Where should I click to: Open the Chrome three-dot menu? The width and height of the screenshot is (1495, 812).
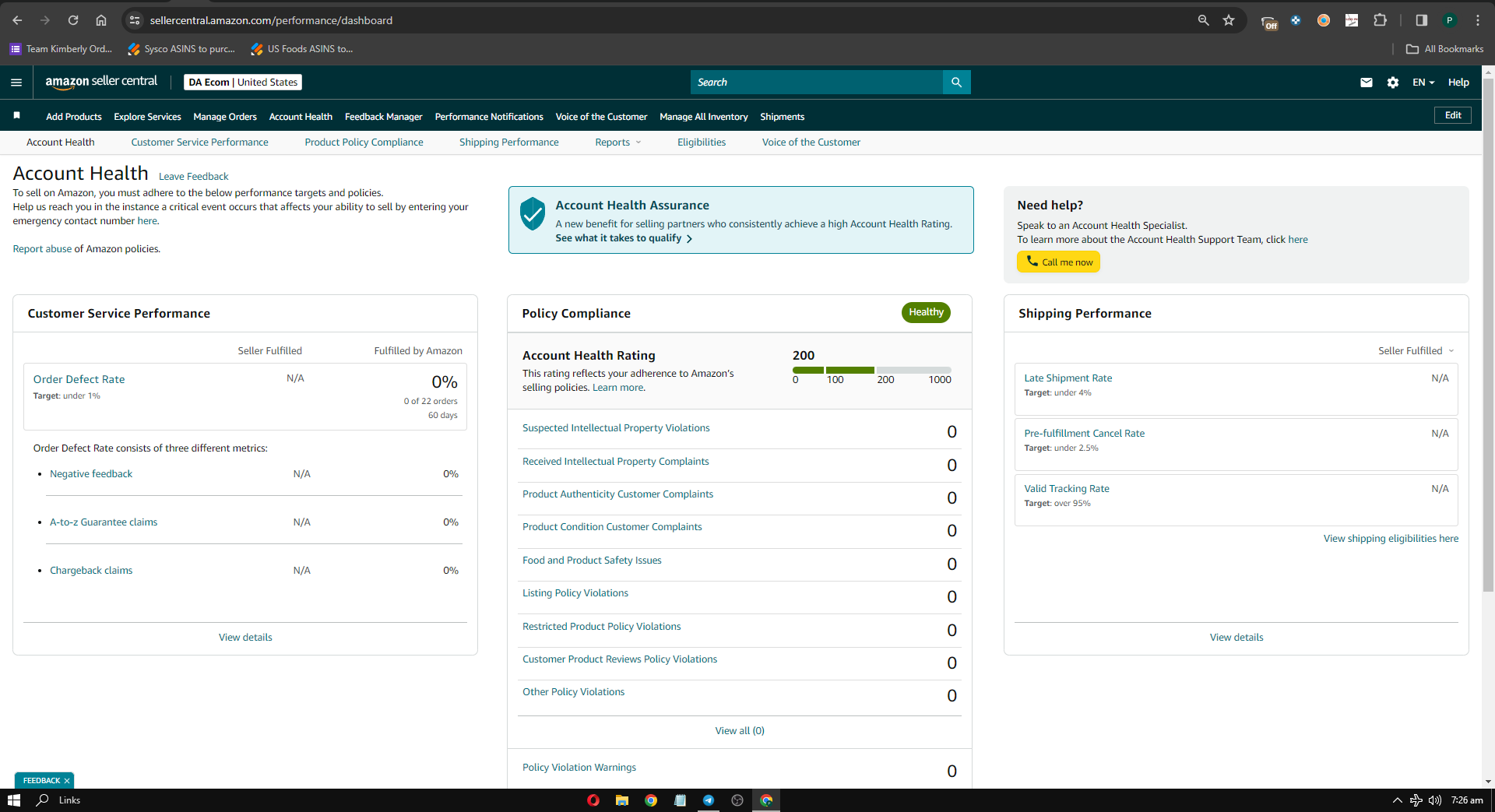click(1477, 20)
